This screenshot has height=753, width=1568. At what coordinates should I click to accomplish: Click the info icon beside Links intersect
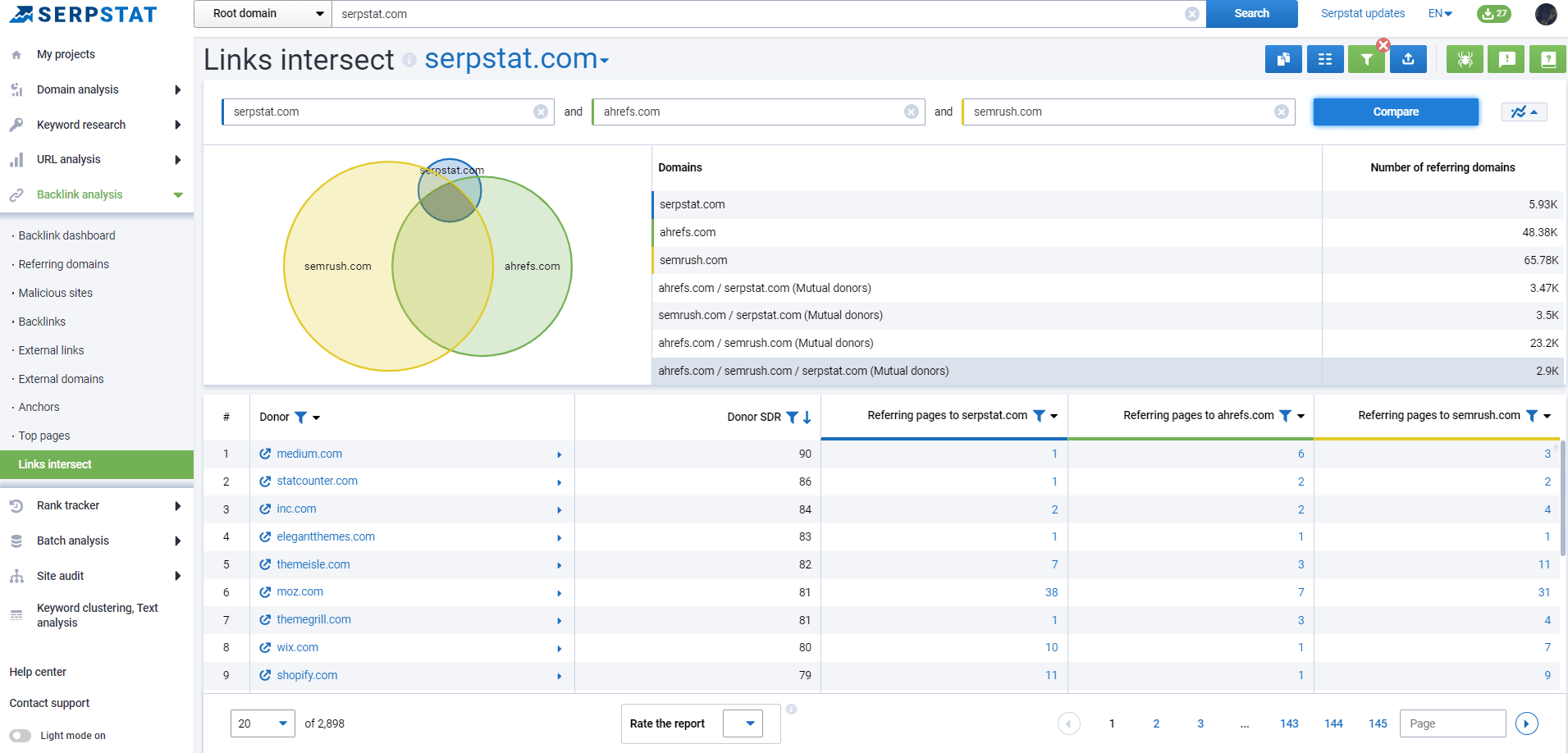coord(409,60)
